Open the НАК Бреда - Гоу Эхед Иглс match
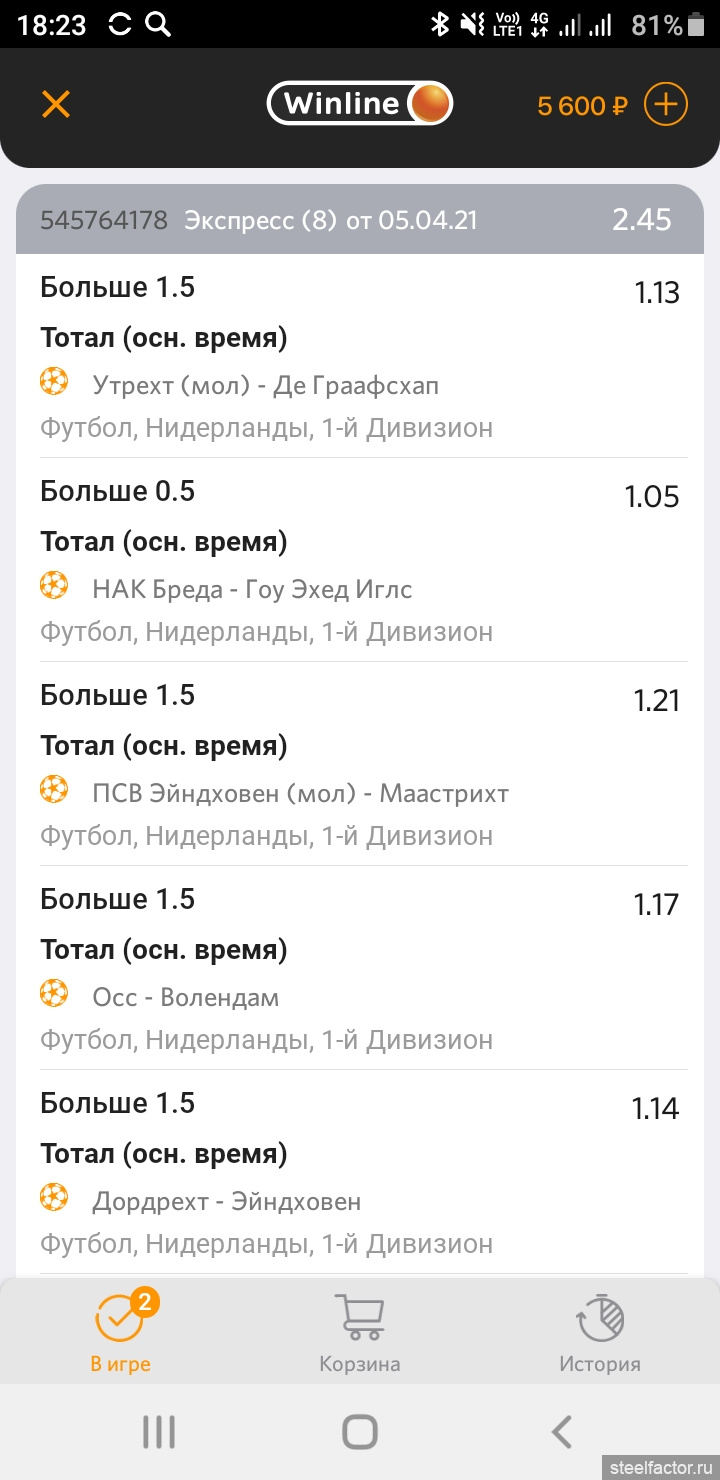Image resolution: width=720 pixels, height=1480 pixels. (252, 589)
